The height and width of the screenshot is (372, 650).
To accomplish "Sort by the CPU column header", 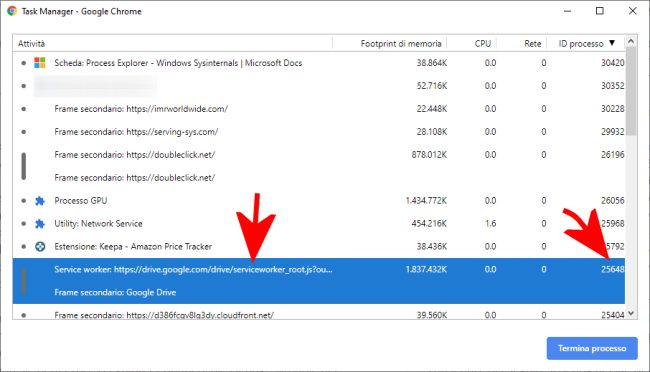I will pos(483,44).
